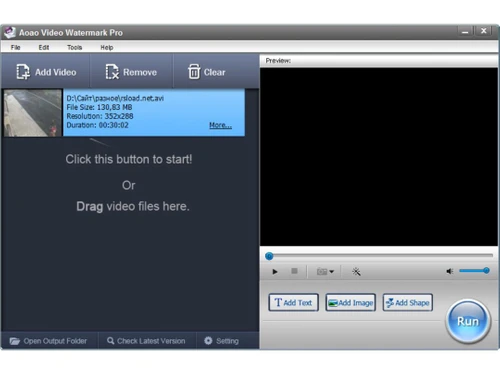
Task: Open the Help menu
Action: coord(107,47)
